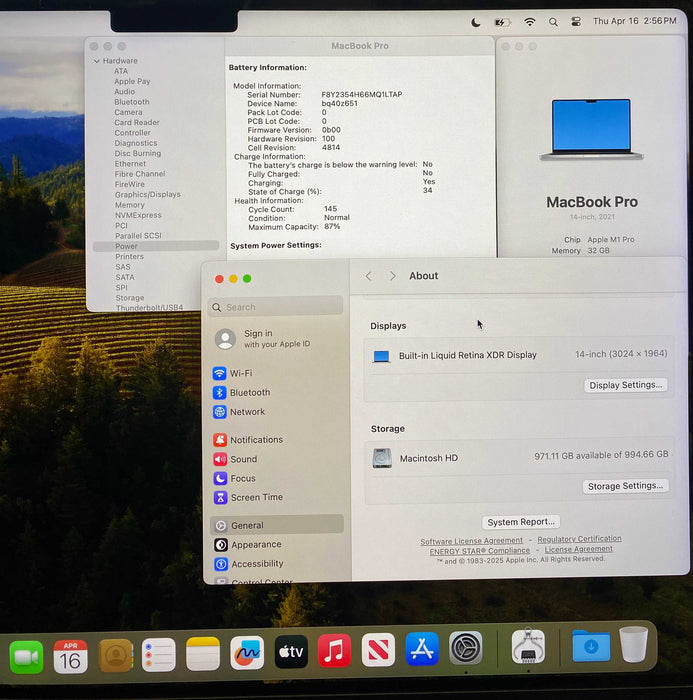
Task: Open Focus settings in sidebar
Action: (277, 478)
